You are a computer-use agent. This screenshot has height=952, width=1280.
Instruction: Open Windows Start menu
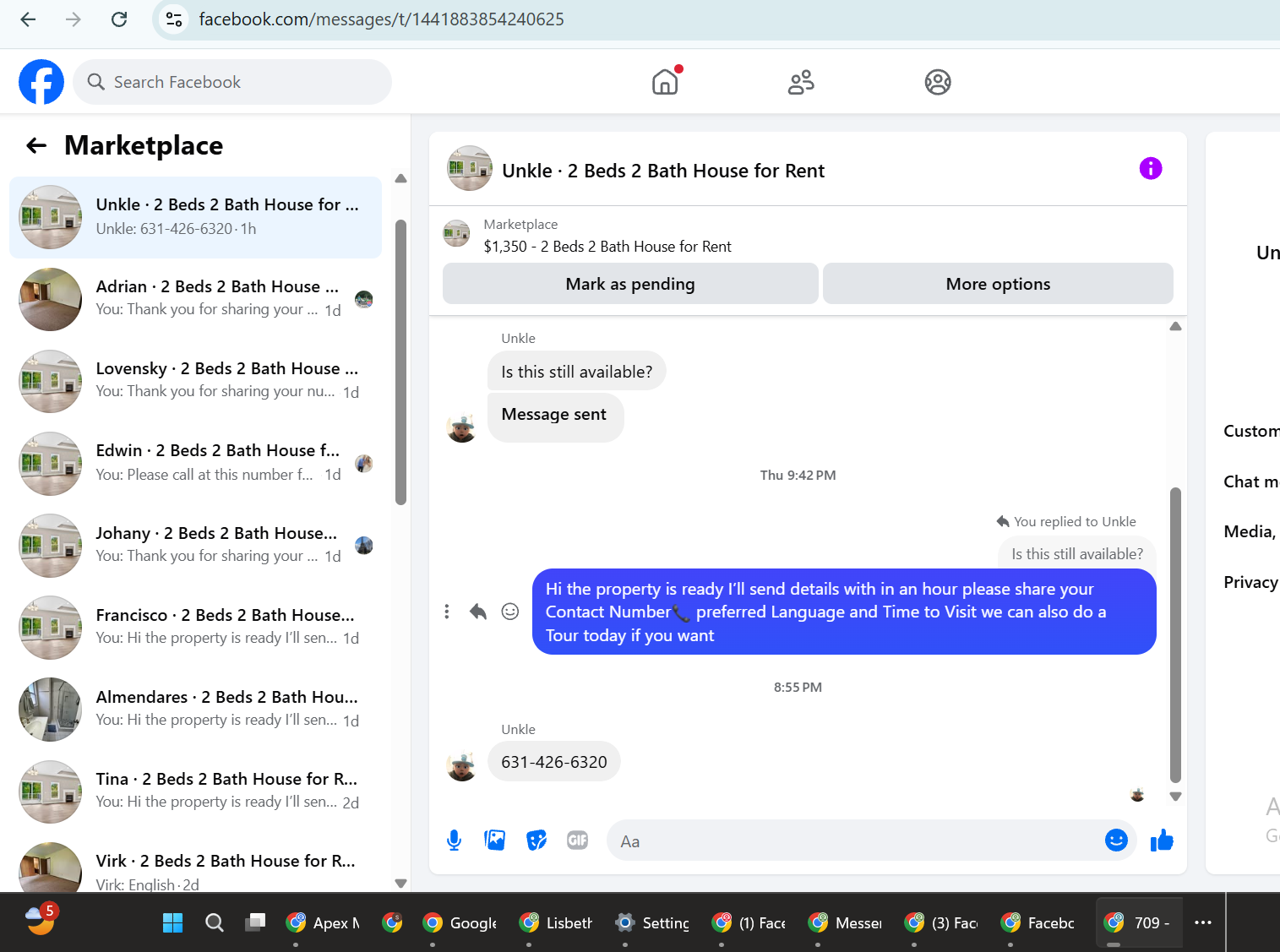[172, 922]
